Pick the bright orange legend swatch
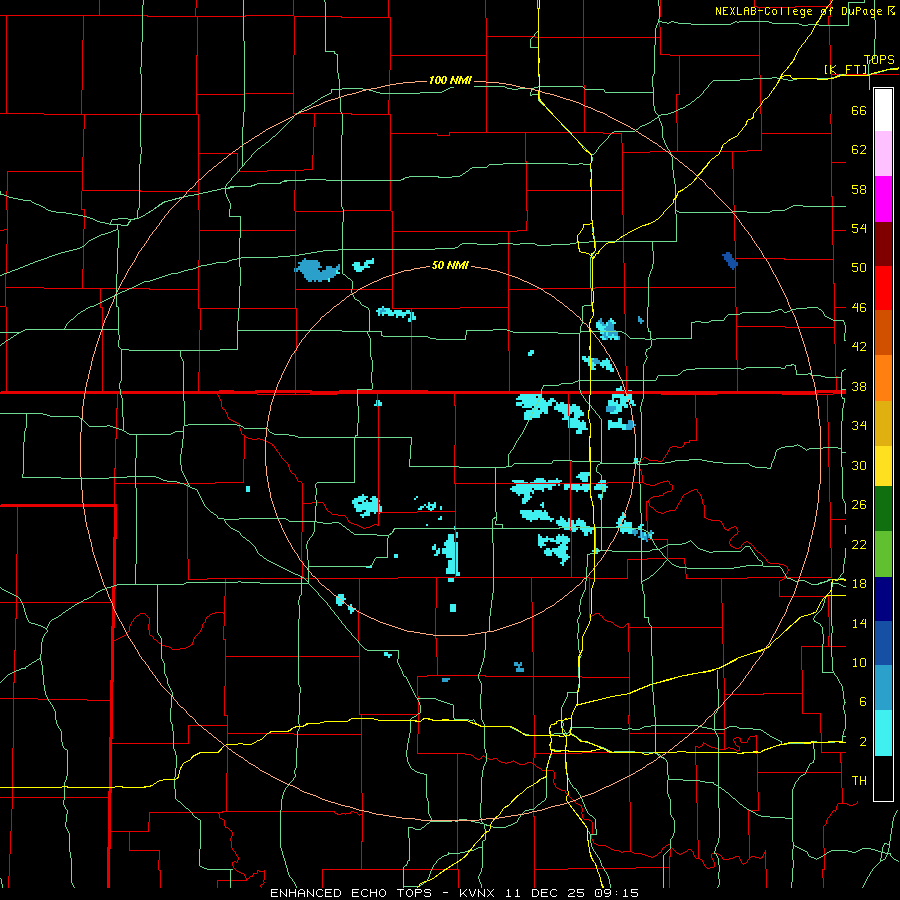 pyautogui.click(x=883, y=378)
